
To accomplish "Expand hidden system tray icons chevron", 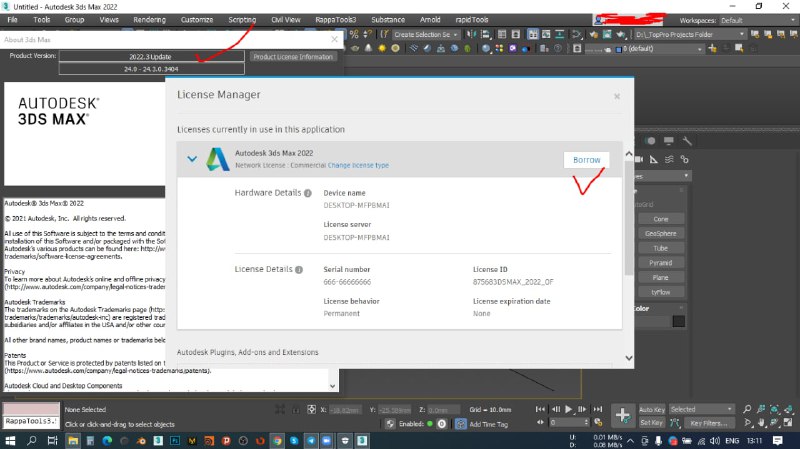I will click(631, 440).
